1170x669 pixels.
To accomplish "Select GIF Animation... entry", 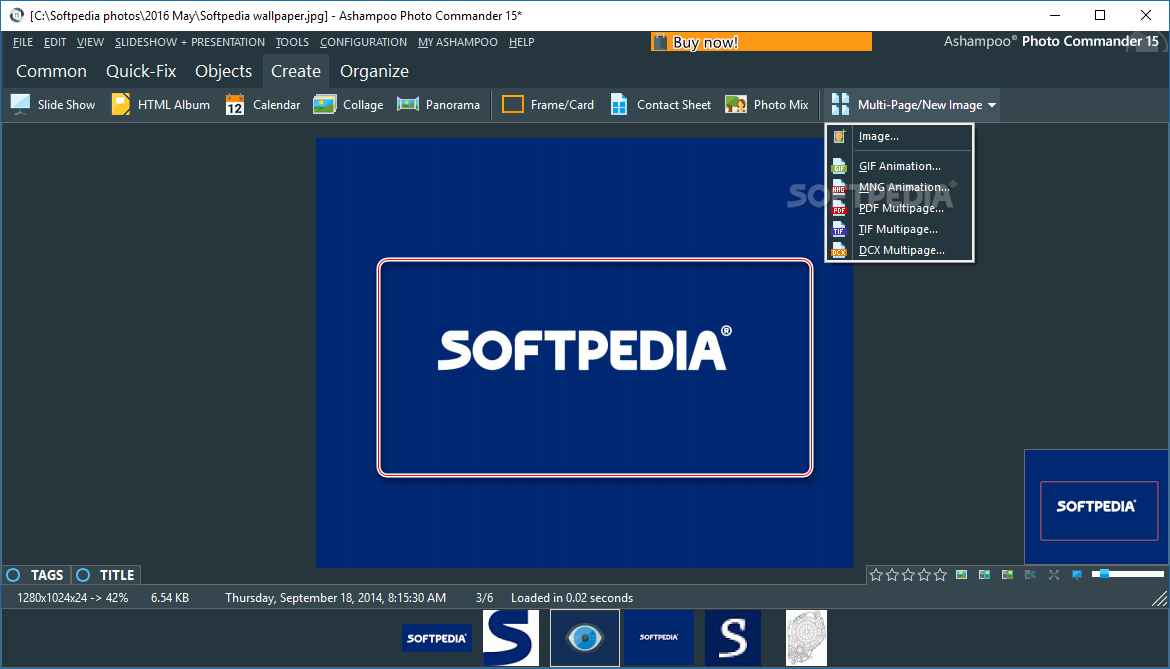I will click(x=899, y=166).
